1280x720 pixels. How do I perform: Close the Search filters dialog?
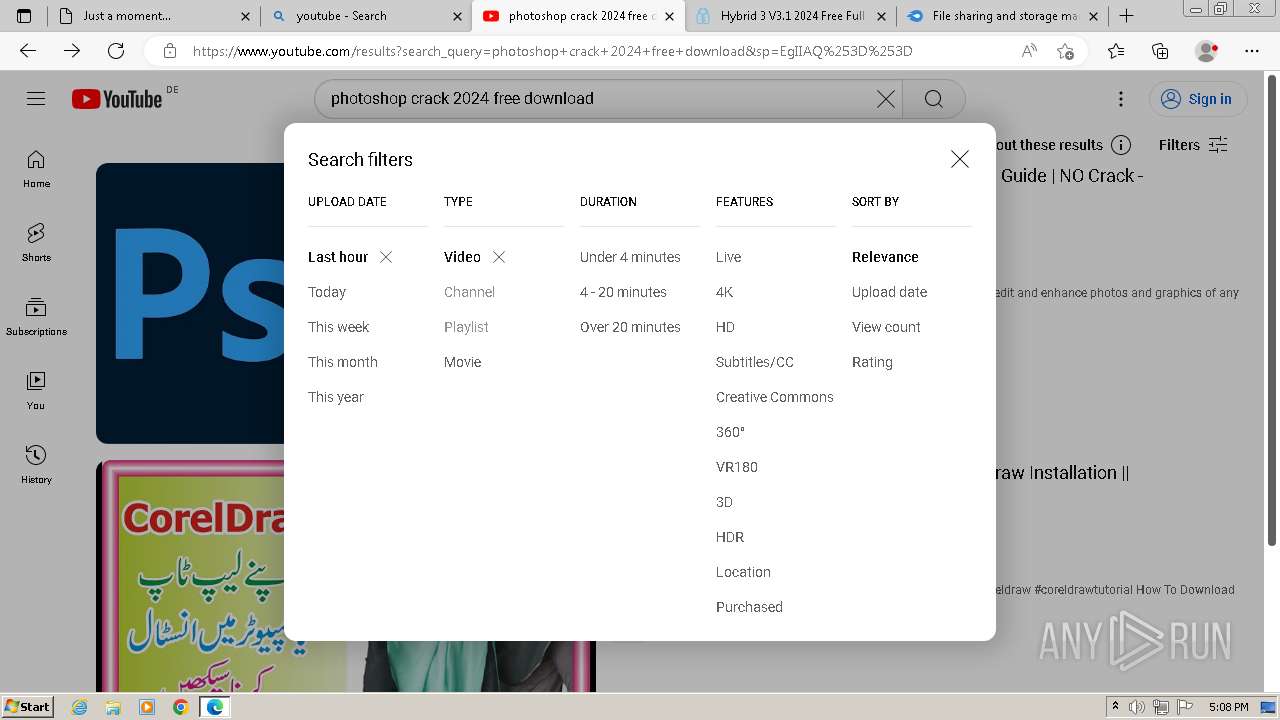(x=960, y=159)
